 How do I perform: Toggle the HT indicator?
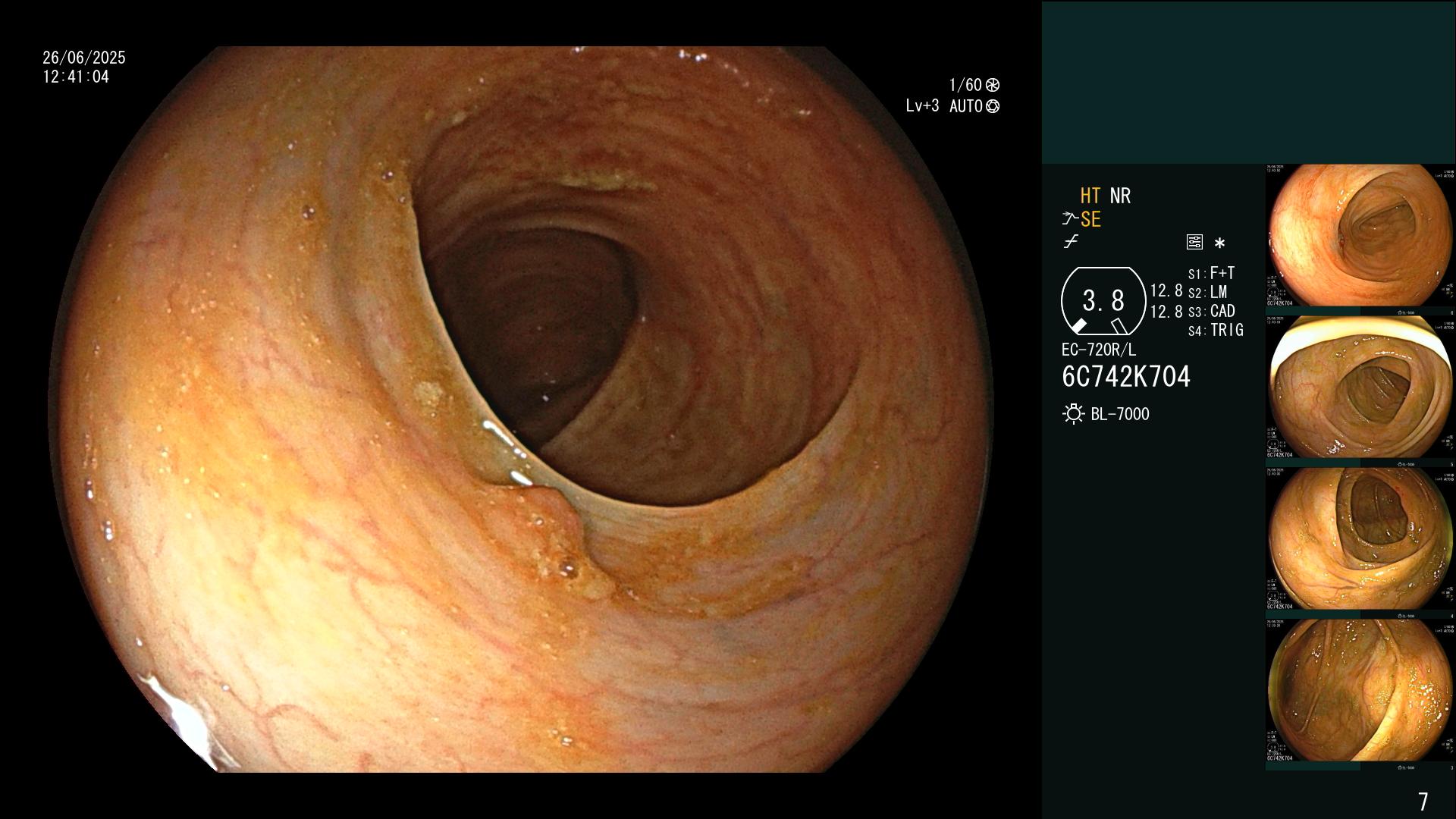pos(1090,196)
